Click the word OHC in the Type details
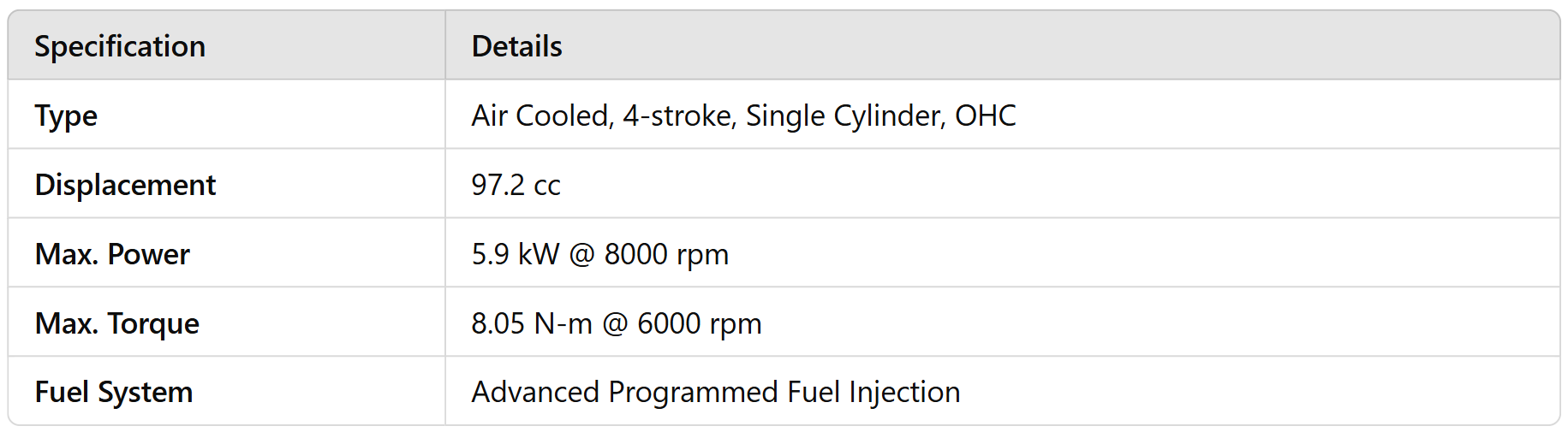Image resolution: width=1568 pixels, height=432 pixels. [985, 115]
